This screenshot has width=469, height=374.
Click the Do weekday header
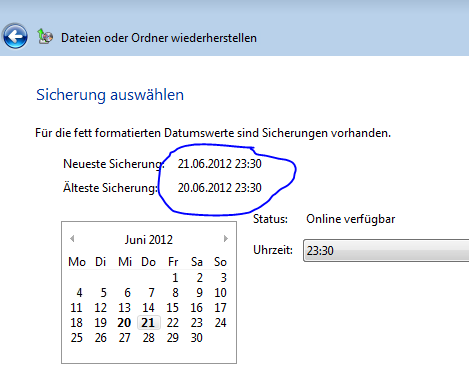(148, 262)
